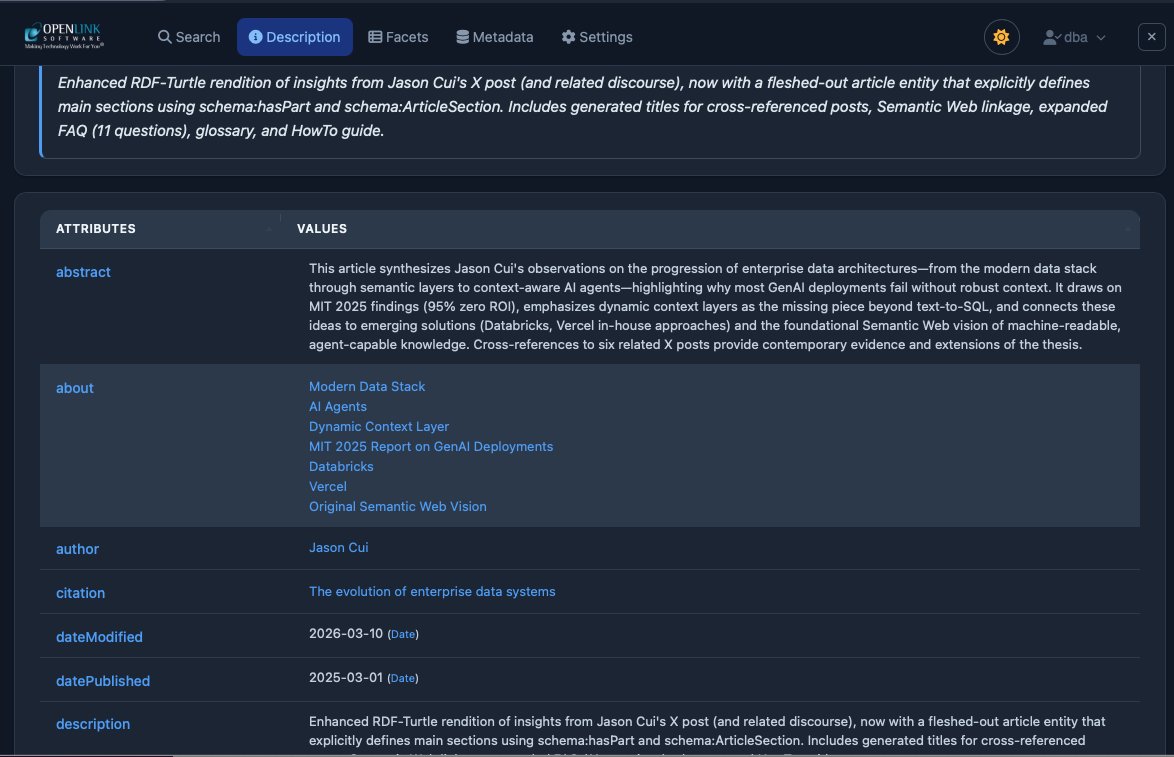1174x757 pixels.
Task: Click the Date datatype link beside 2025-03-01
Action: click(x=403, y=678)
